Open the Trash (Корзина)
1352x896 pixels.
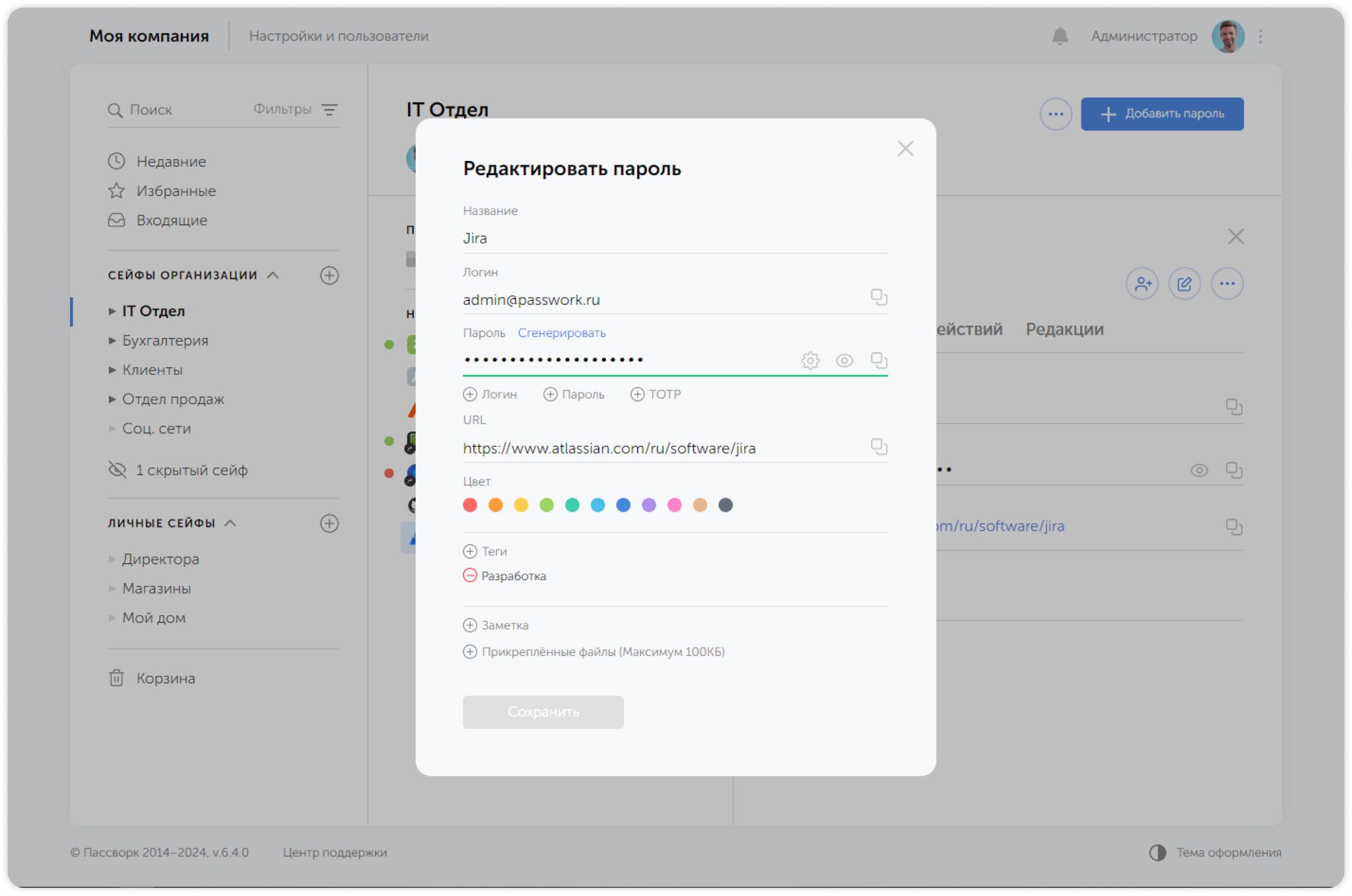pyautogui.click(x=165, y=678)
